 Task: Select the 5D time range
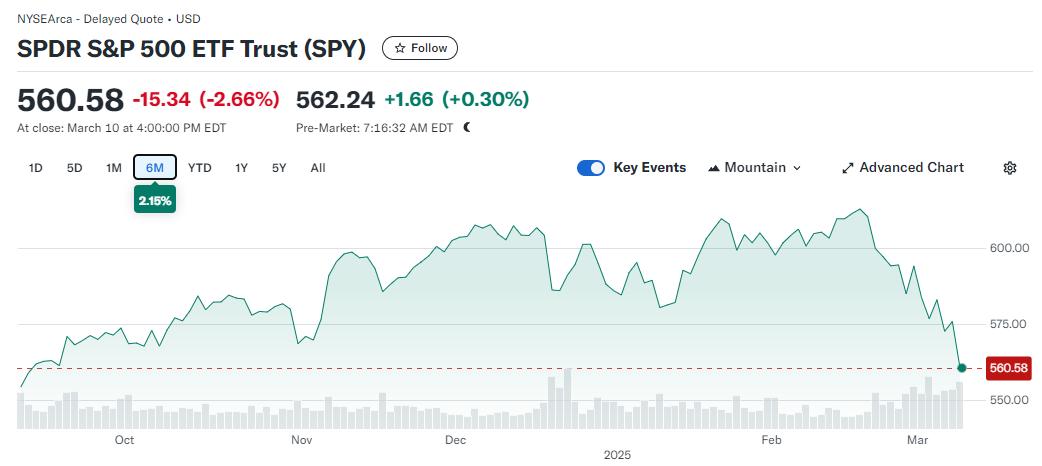(75, 168)
